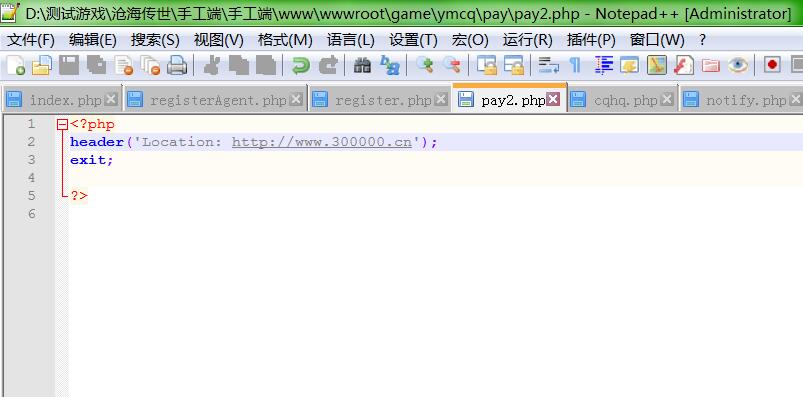
Task: Click the New file toolbar icon
Action: [x=16, y=65]
